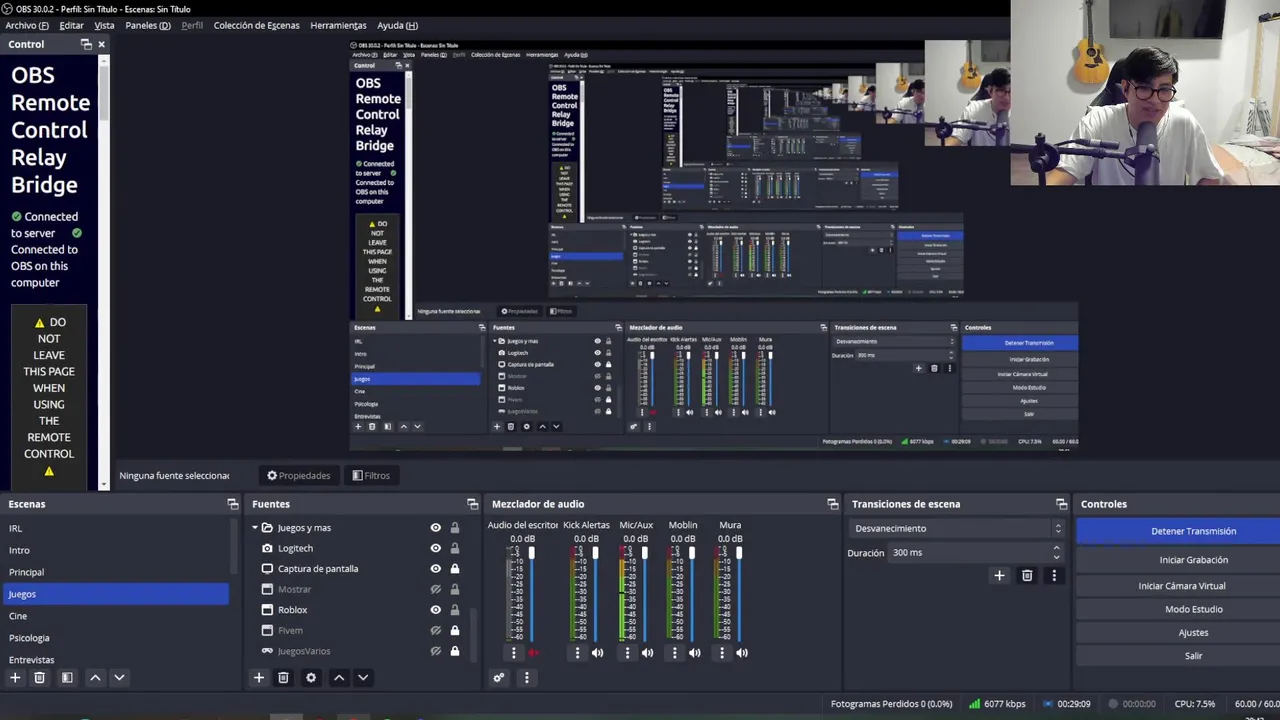Open options menu for the Mic/Aux channel
The width and height of the screenshot is (1280, 720).
coord(627,653)
